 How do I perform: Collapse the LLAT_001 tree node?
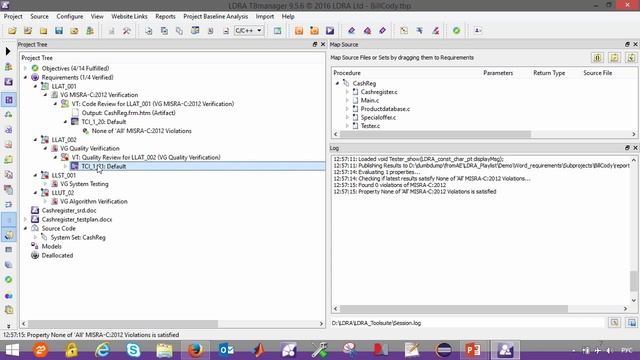[35, 86]
